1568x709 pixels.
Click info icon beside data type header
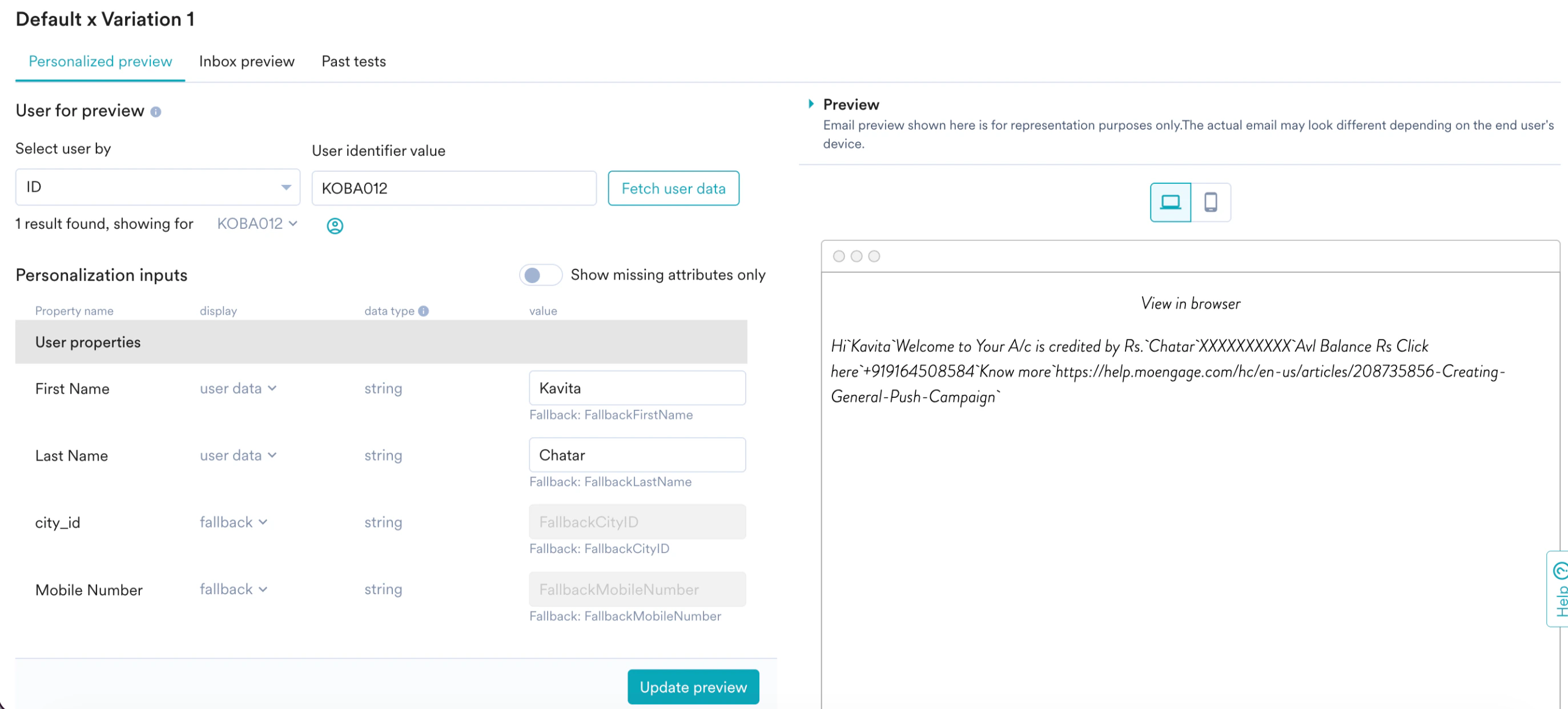click(x=424, y=311)
